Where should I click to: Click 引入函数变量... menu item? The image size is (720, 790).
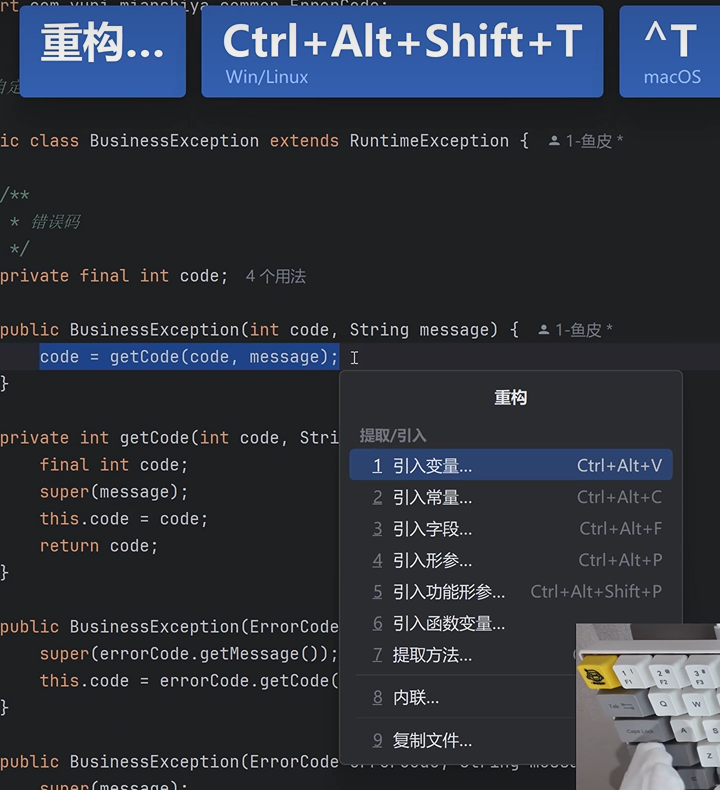(448, 624)
